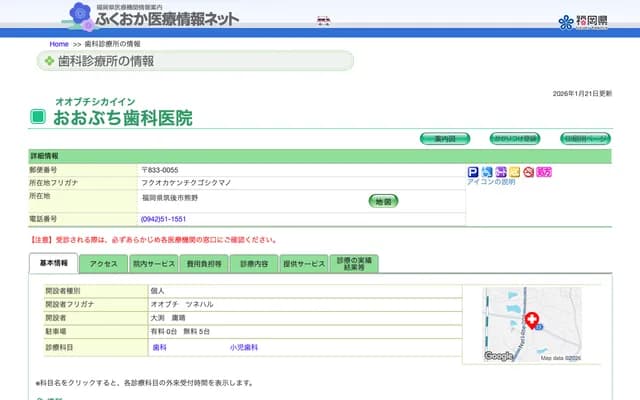Viewport: 640px width, 400px height.
Task: Go to Home breadcrumb link
Action: click(59, 44)
